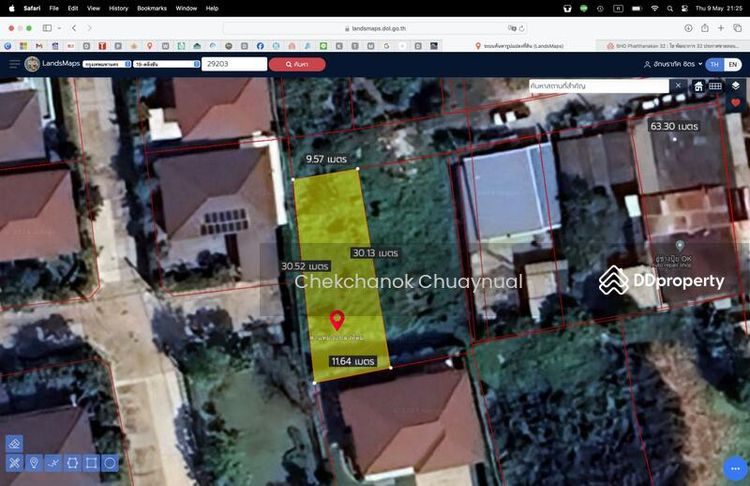Open the province dropdown selector
The height and width of the screenshot is (486, 750).
(108, 64)
